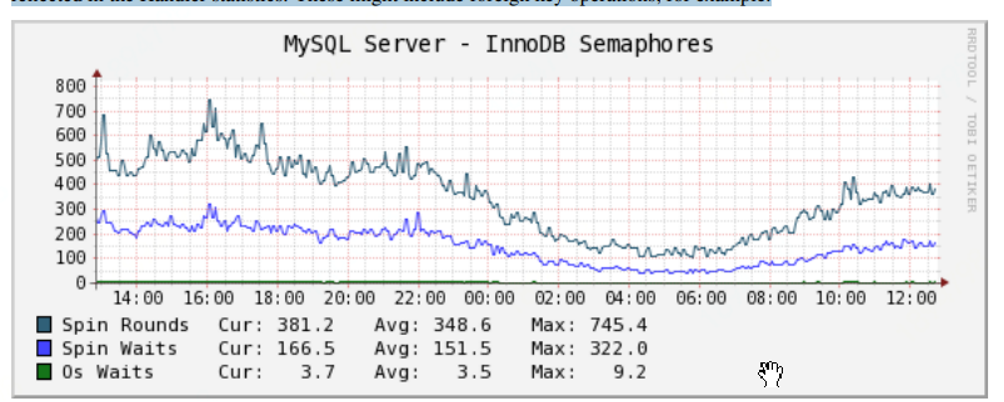Viewport: 1004px width, 402px height.
Task: Click the 200 y-axis label
Action: click(x=71, y=233)
